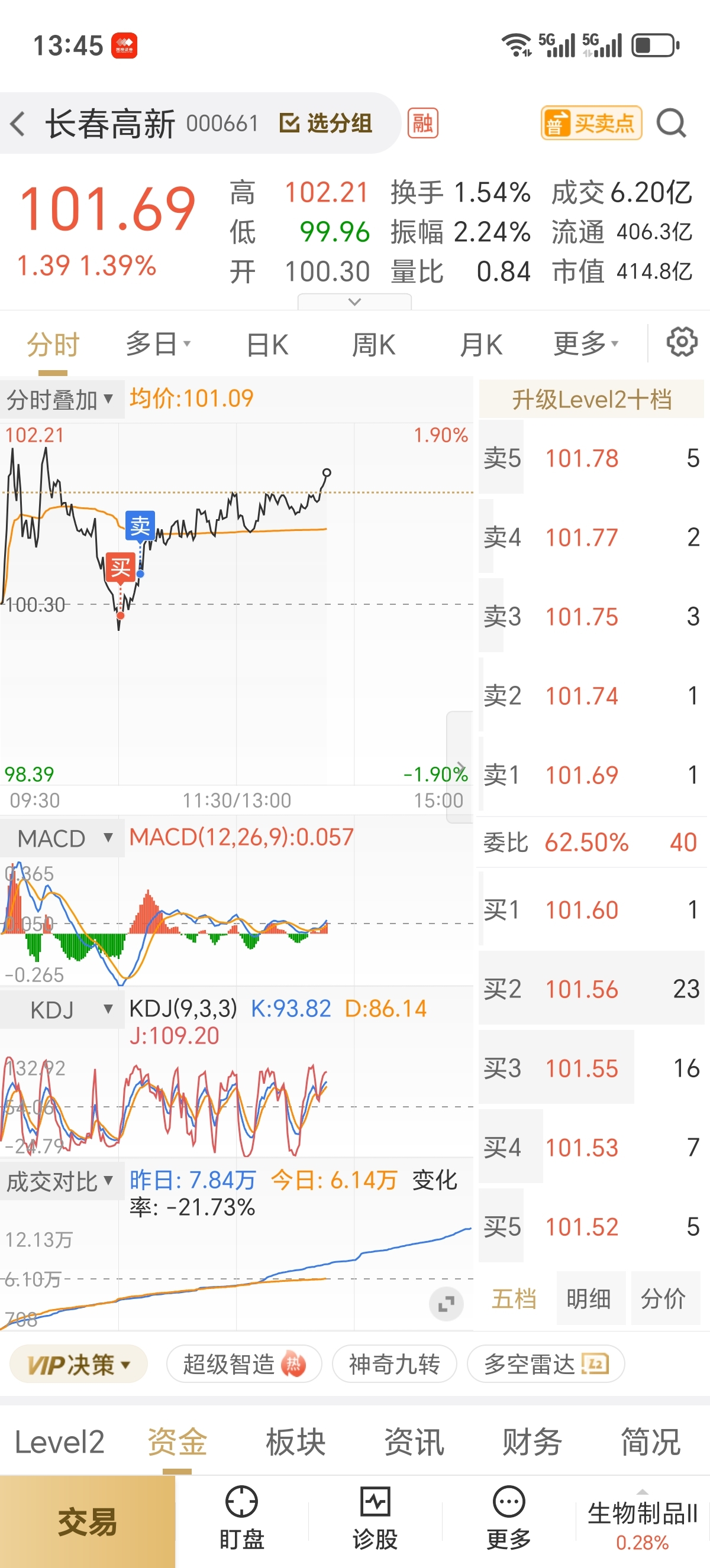Viewport: 710px width, 1568px height.
Task: Tap the battery status icon
Action: (656, 45)
